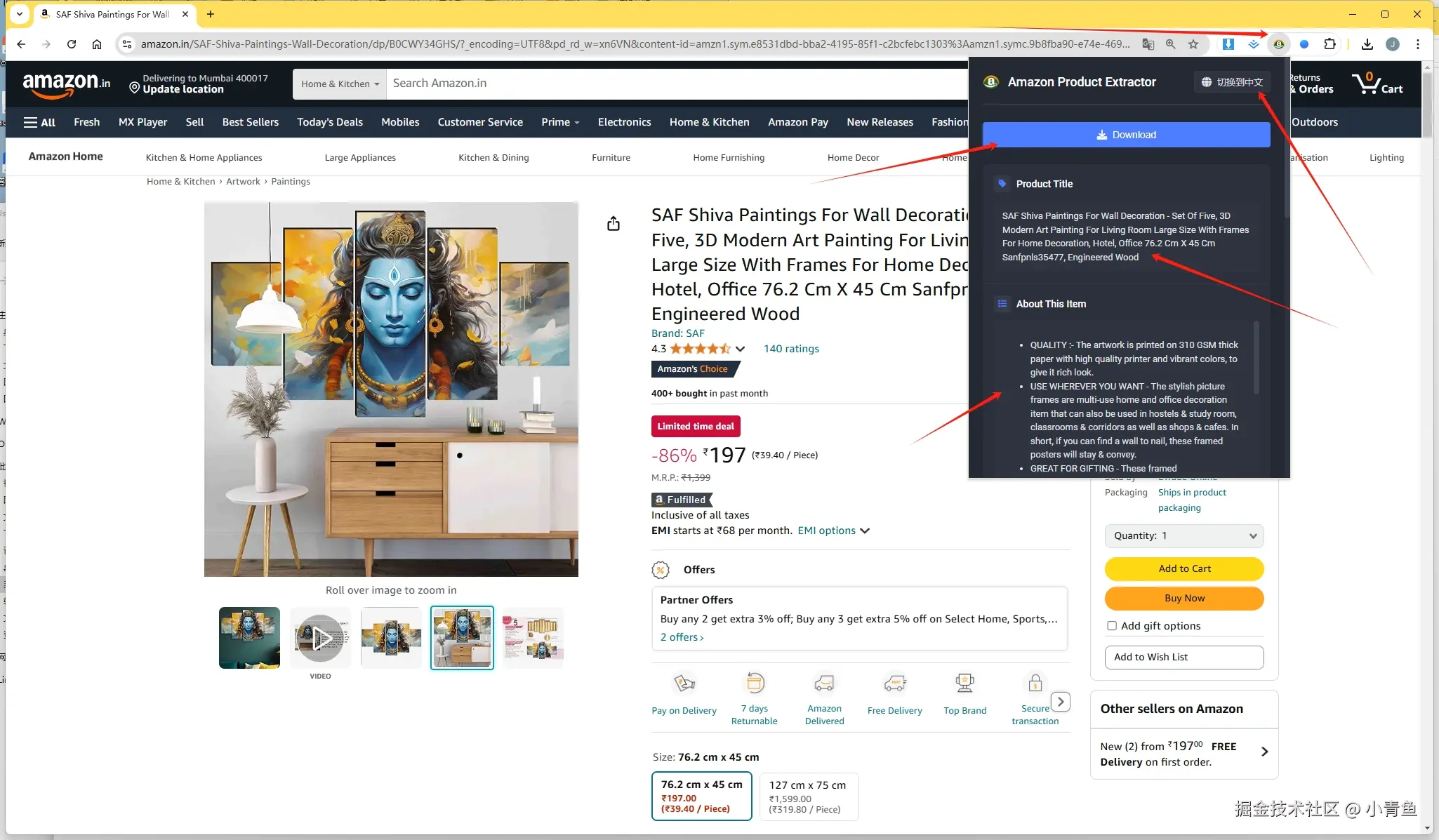Click the translate page icon in the address bar
The image size is (1439, 840).
coord(1148,44)
